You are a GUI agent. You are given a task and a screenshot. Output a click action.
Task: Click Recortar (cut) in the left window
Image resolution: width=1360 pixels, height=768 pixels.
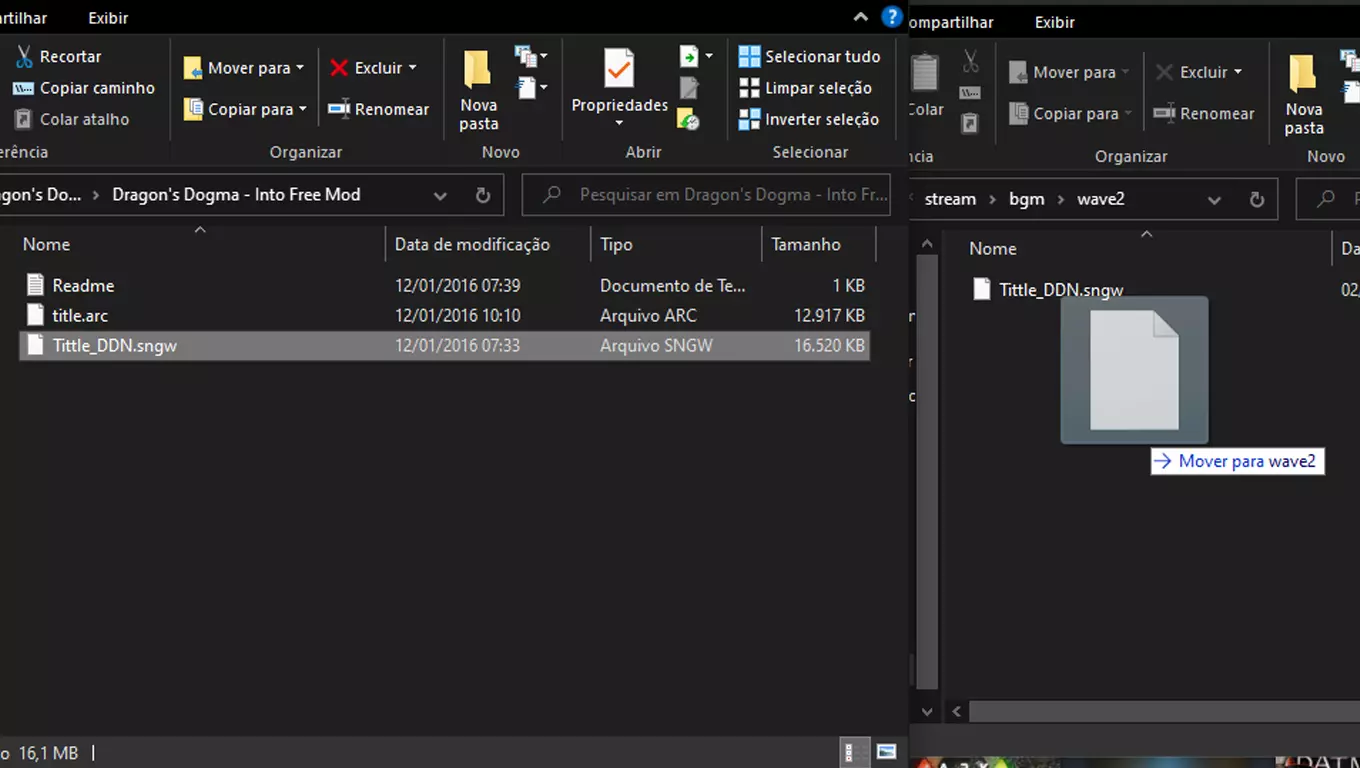[58, 57]
